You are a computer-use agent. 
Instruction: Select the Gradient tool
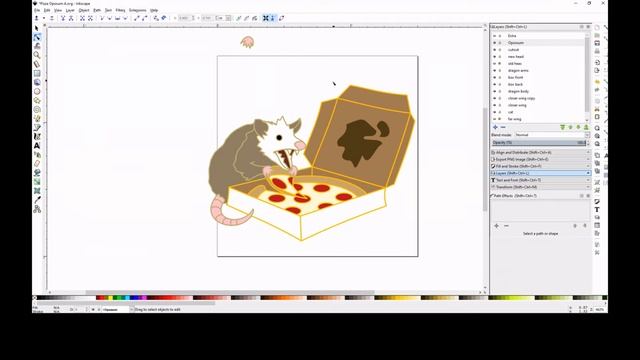37,182
